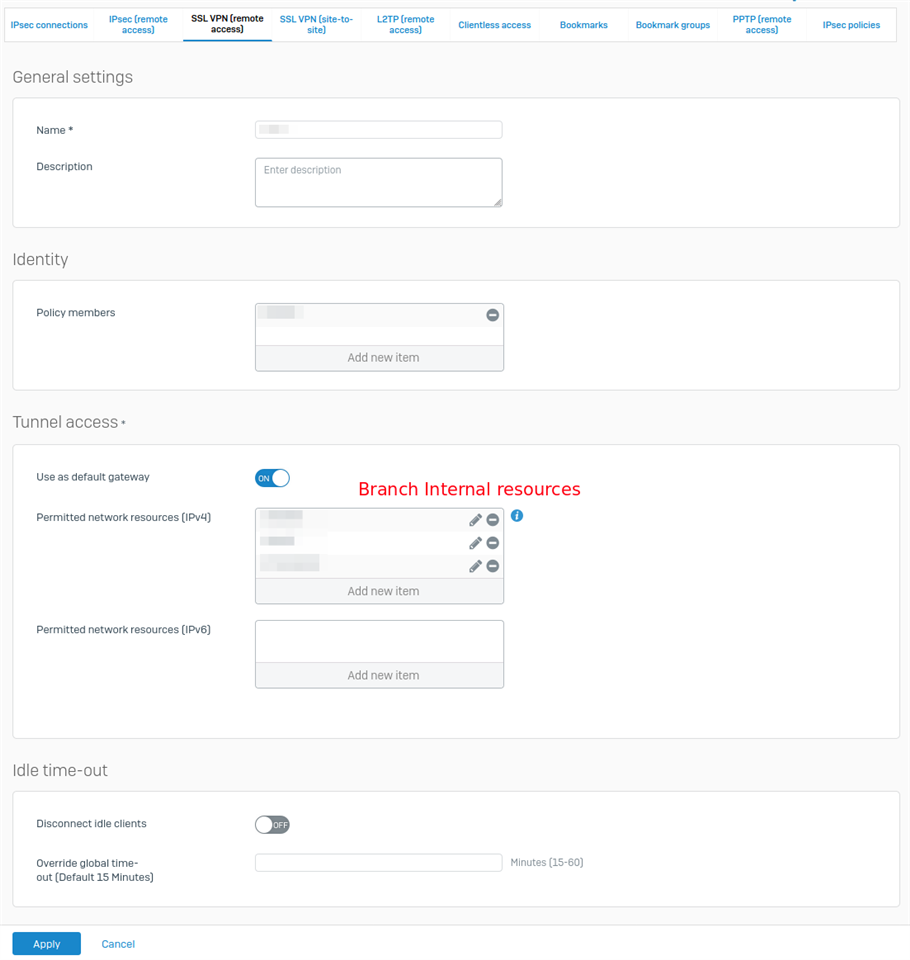Viewport: 910px width, 960px height.
Task: Edit first IPv4 permitted network resource
Action: 475,520
